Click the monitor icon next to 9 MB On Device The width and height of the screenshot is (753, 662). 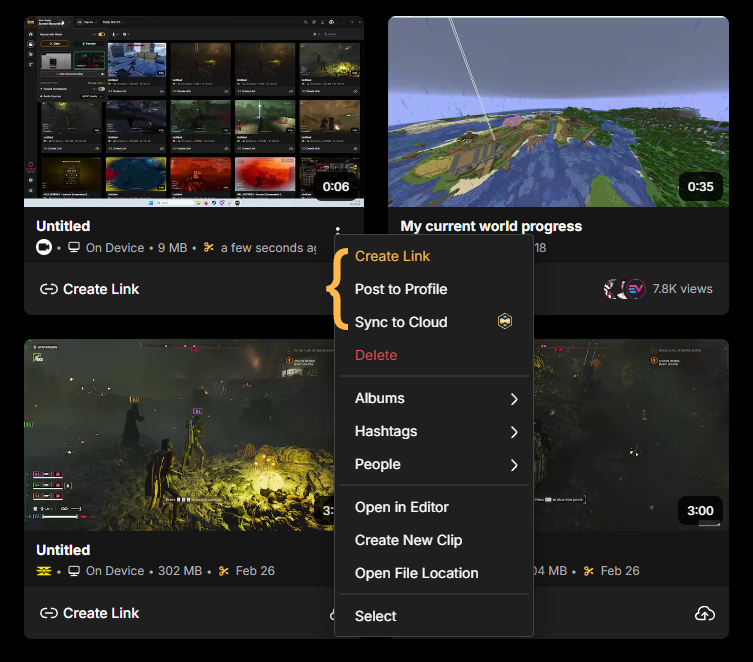[74, 248]
